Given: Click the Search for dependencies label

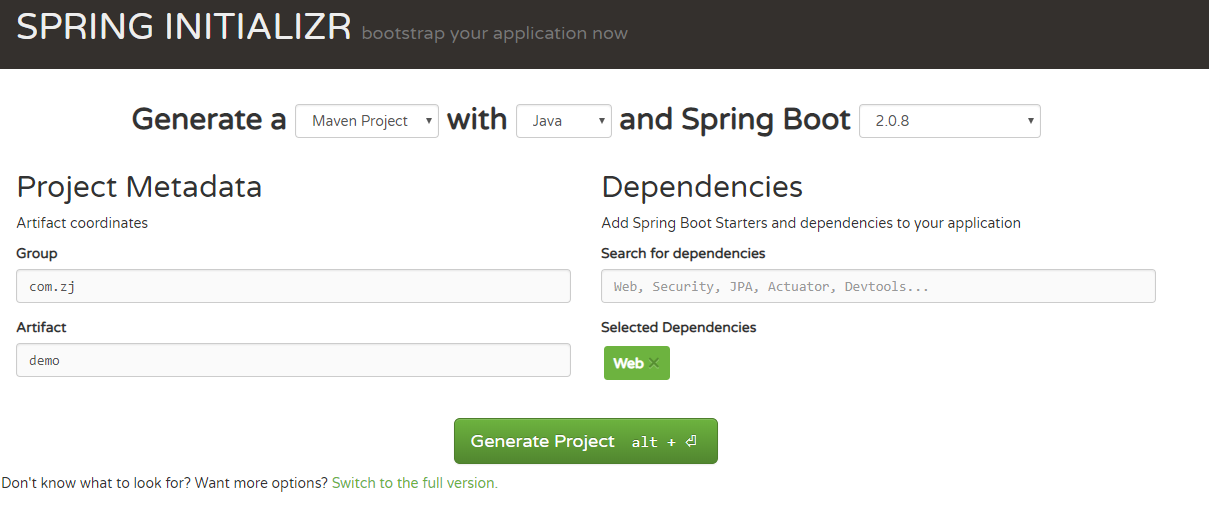Looking at the screenshot, I should point(683,253).
